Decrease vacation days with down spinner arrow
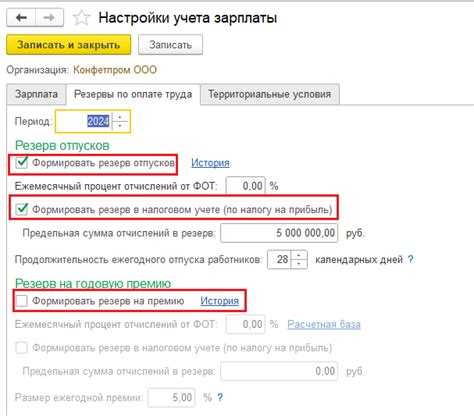474x416 pixels. coord(299,264)
